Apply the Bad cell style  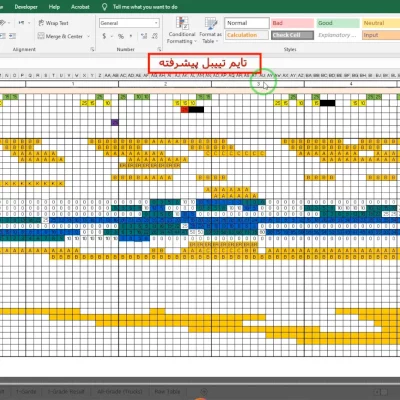pos(292,23)
